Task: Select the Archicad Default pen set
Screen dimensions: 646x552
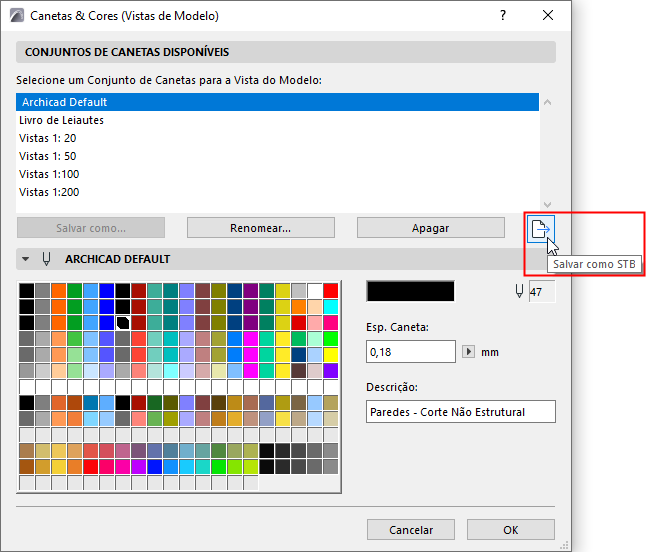Action: coord(277,102)
